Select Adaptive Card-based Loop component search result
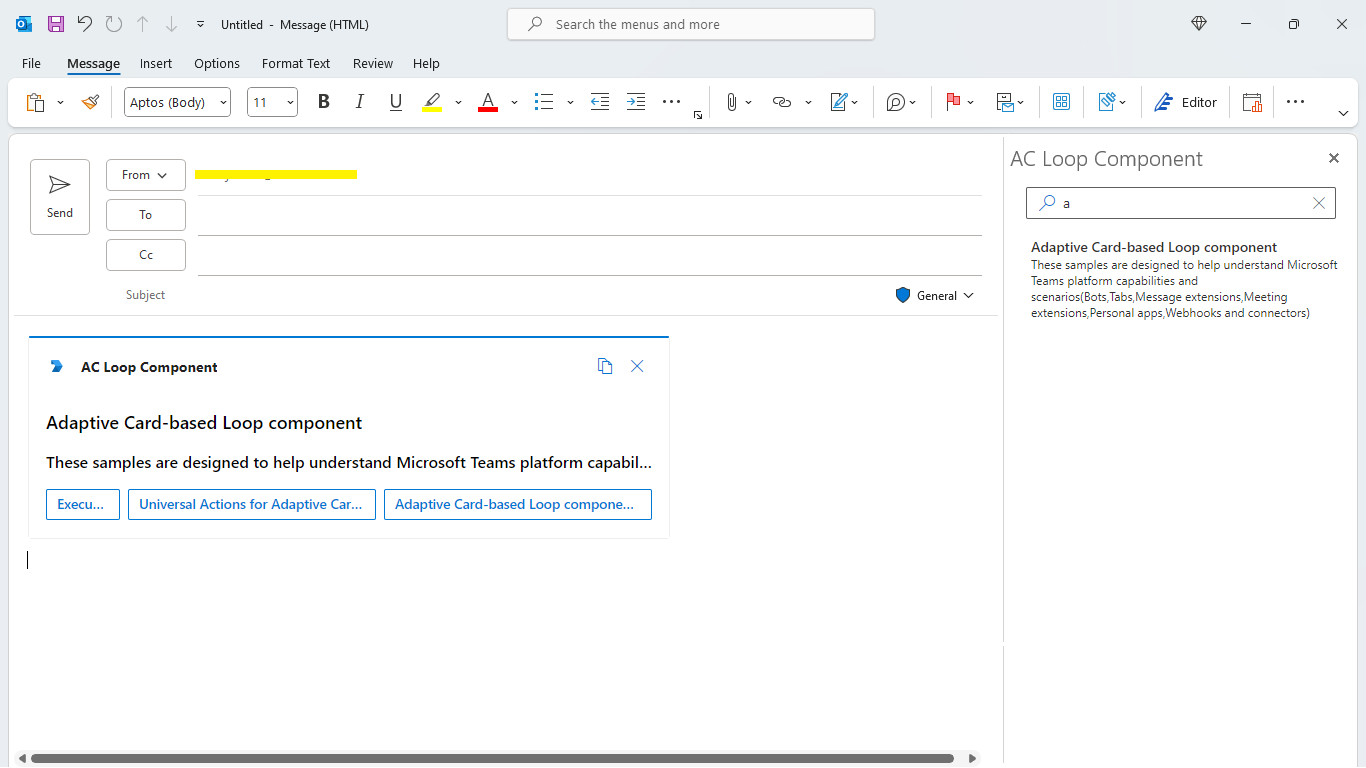The image size is (1366, 768). [x=1184, y=280]
